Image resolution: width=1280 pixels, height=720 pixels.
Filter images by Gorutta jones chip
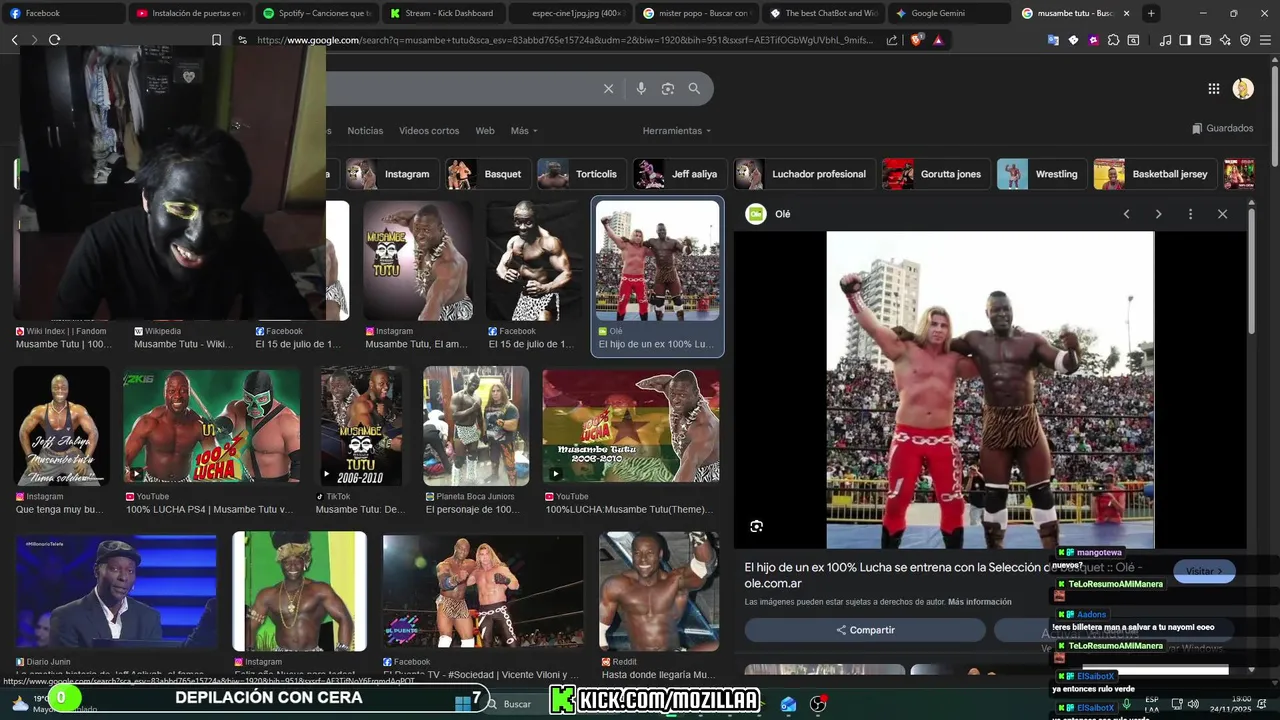(936, 174)
